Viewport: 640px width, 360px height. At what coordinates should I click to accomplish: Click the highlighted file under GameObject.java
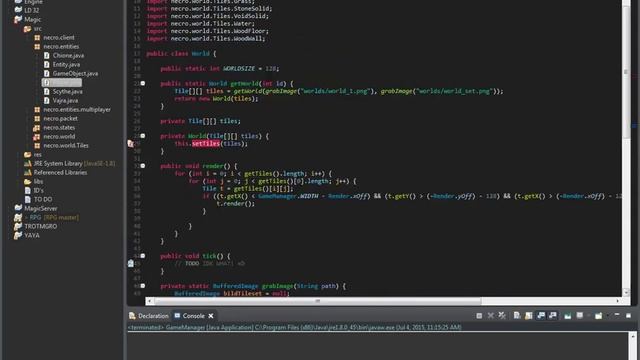coord(62,82)
